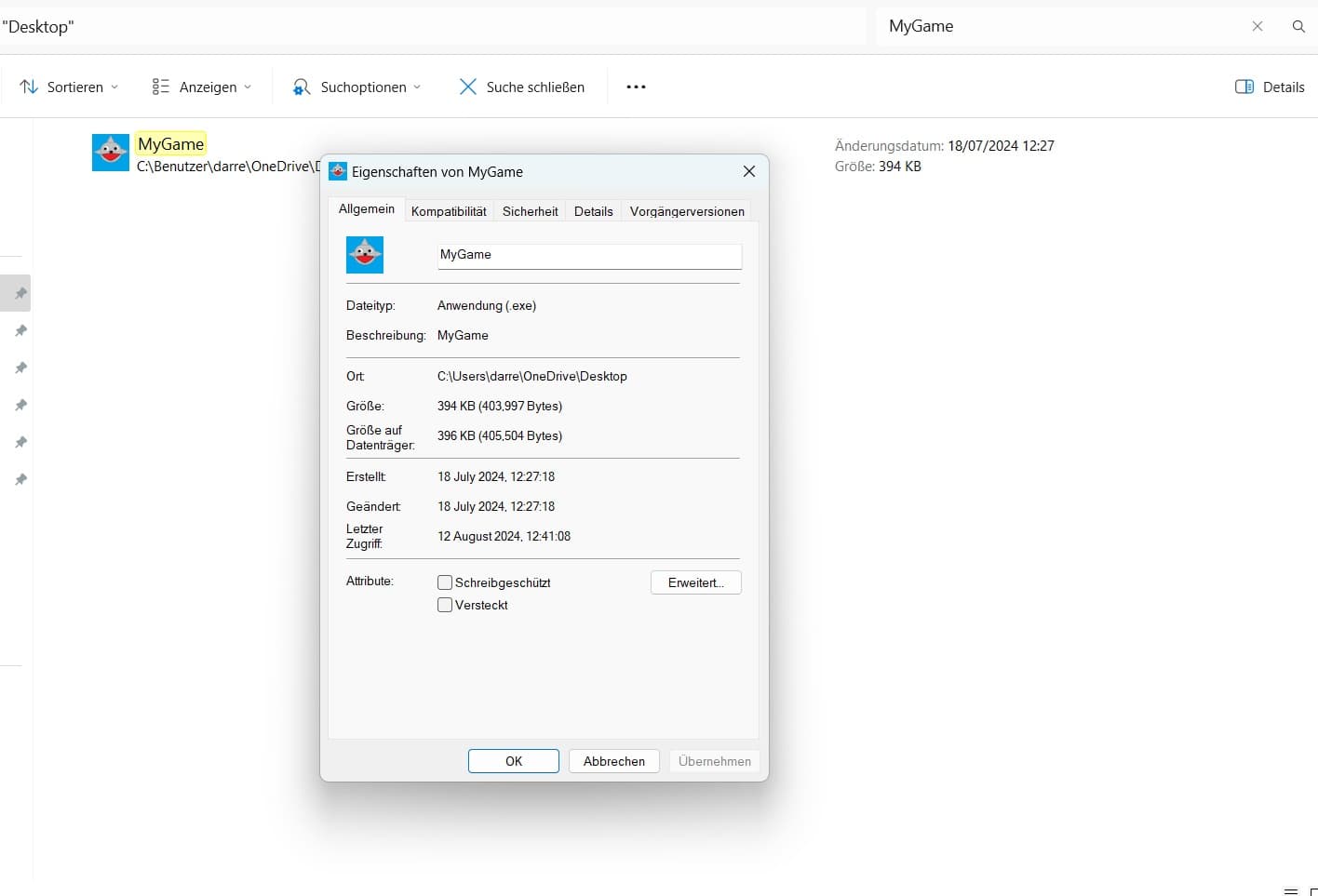The width and height of the screenshot is (1318, 896).
Task: Switch to the Kompatibilität tab
Action: pos(449,211)
